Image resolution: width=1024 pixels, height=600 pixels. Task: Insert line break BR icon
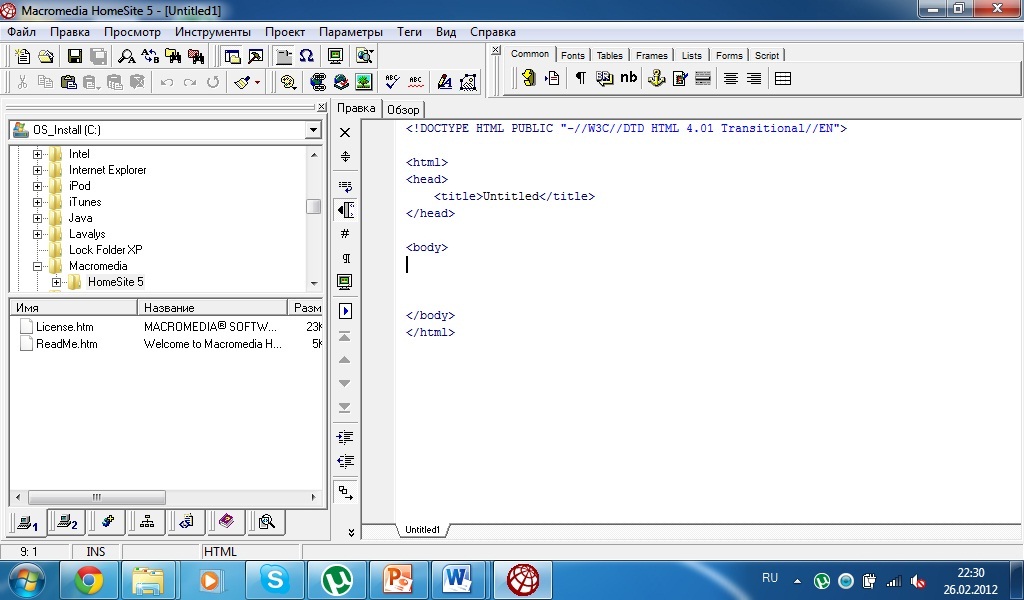pyautogui.click(x=604, y=78)
